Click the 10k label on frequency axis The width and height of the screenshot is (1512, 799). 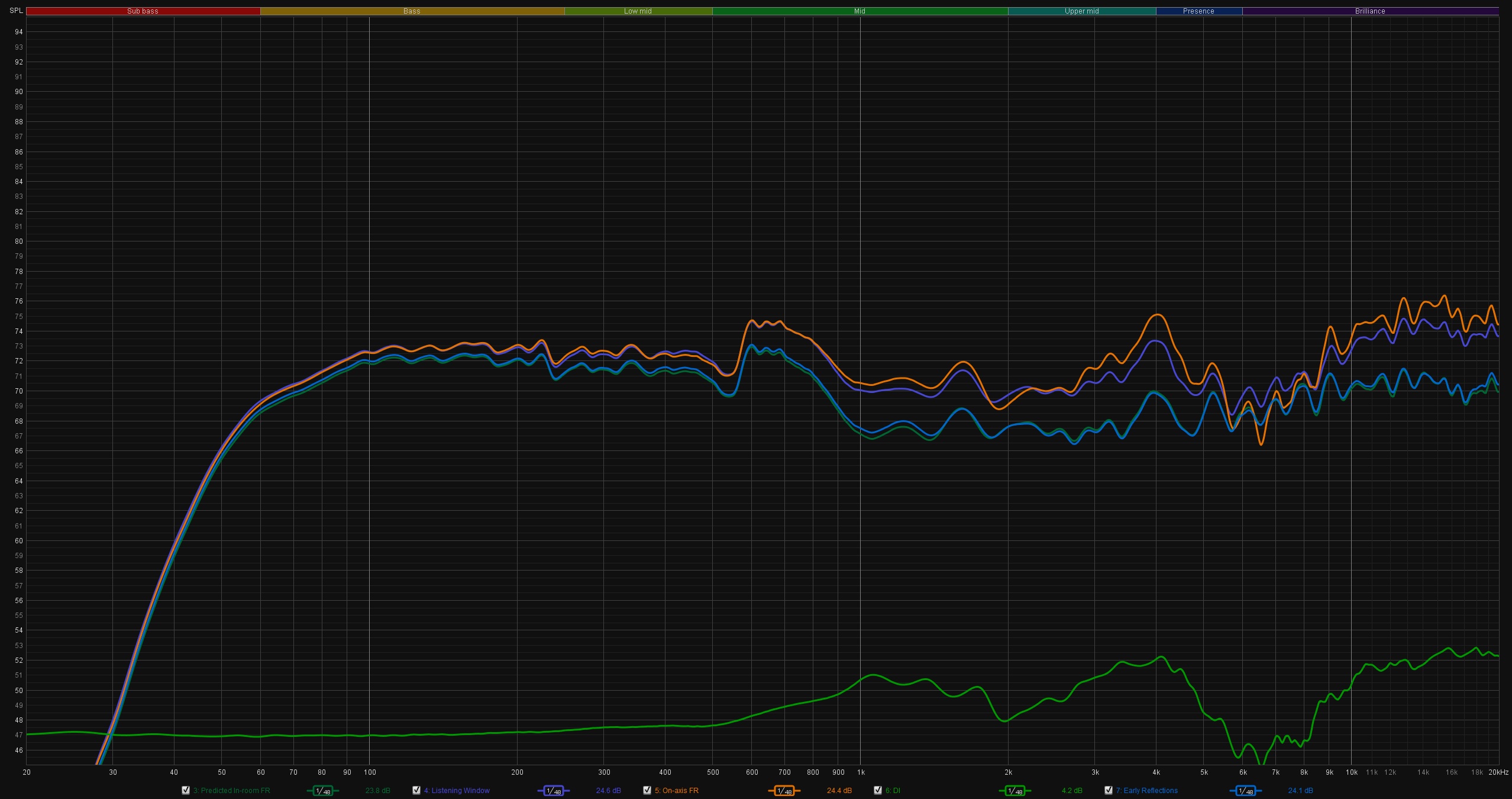click(1352, 772)
